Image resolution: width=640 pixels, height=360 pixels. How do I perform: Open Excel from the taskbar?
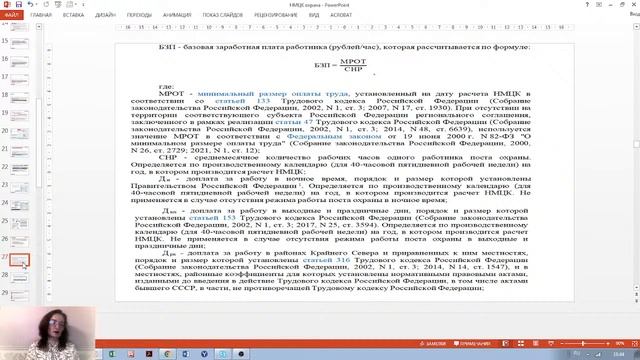click(x=112, y=354)
